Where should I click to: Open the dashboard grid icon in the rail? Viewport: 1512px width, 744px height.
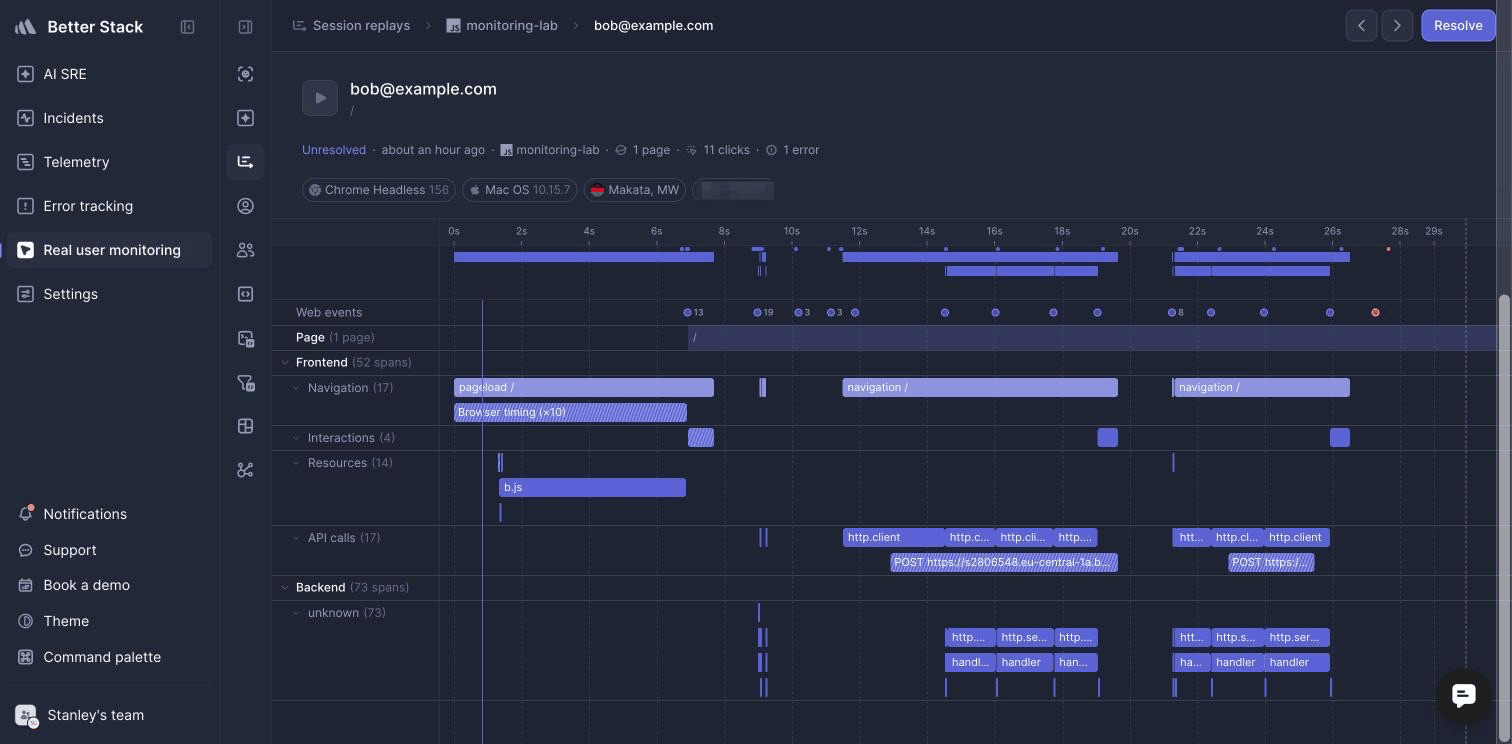245,426
